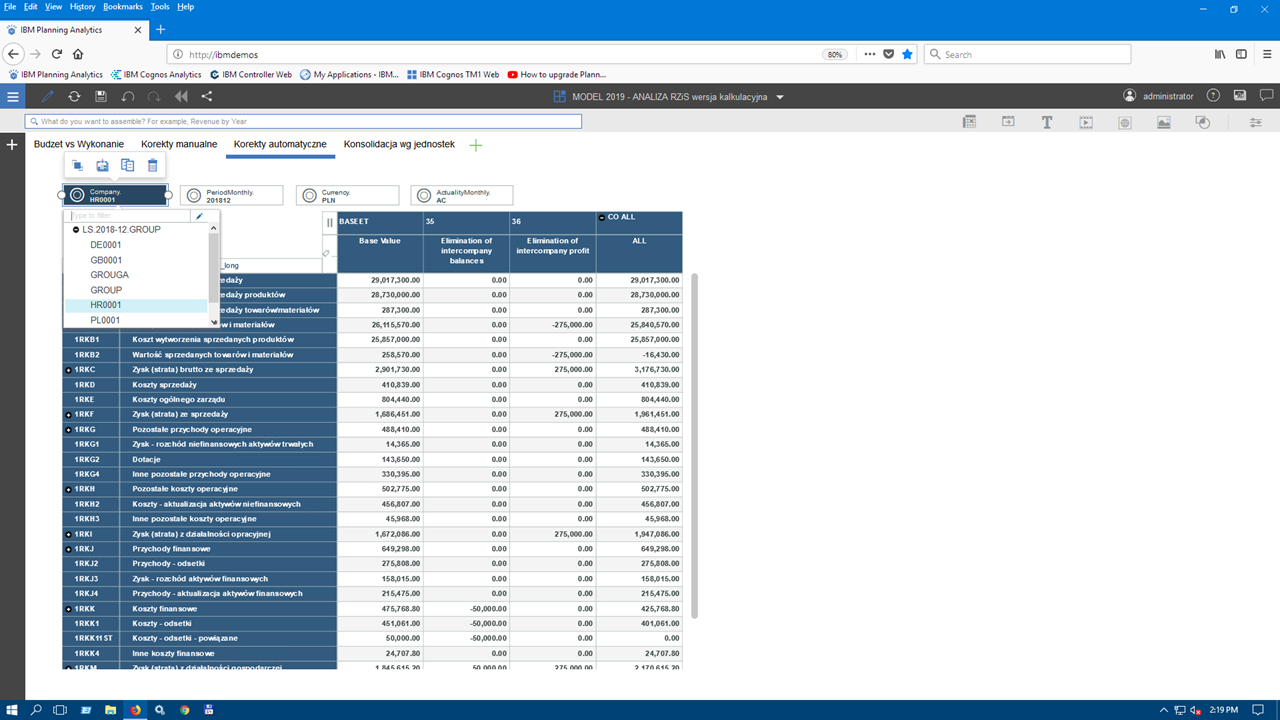The image size is (1280, 720).
Task: Expand the 1RKG row
Action: [69, 429]
